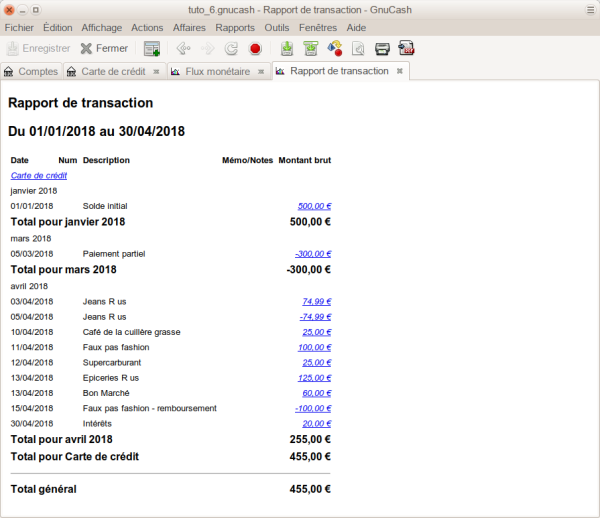
Task: Open the Outils menu
Action: pyautogui.click(x=277, y=28)
